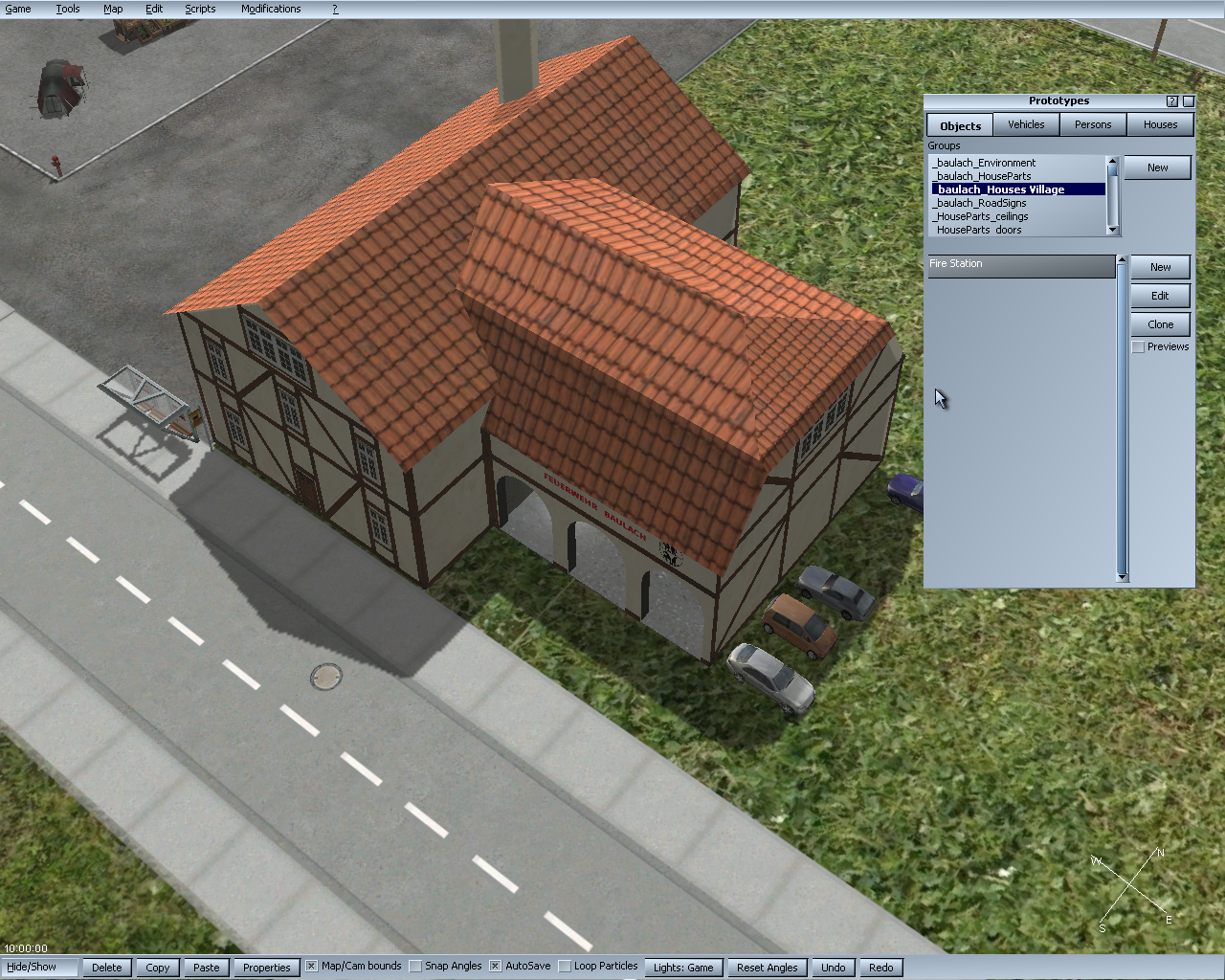Switch to the Objects tab
This screenshot has height=980, width=1225.
pyautogui.click(x=960, y=125)
